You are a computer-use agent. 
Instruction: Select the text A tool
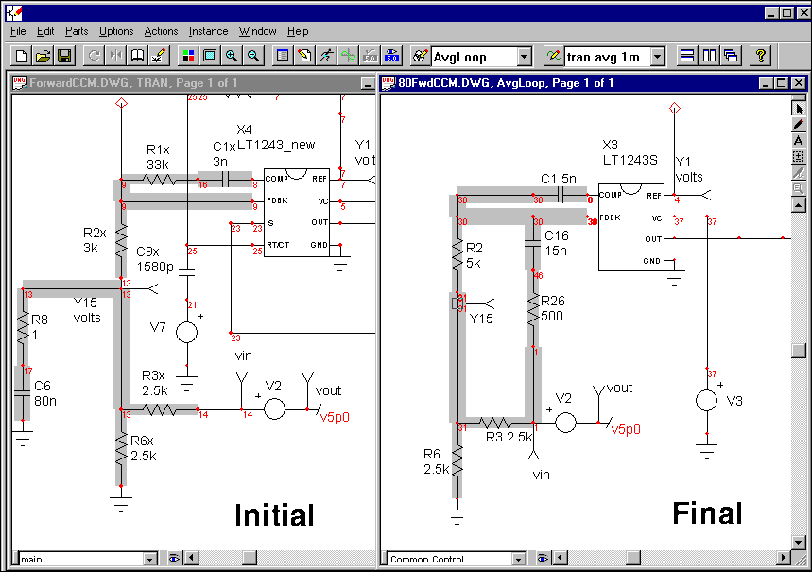[798, 140]
